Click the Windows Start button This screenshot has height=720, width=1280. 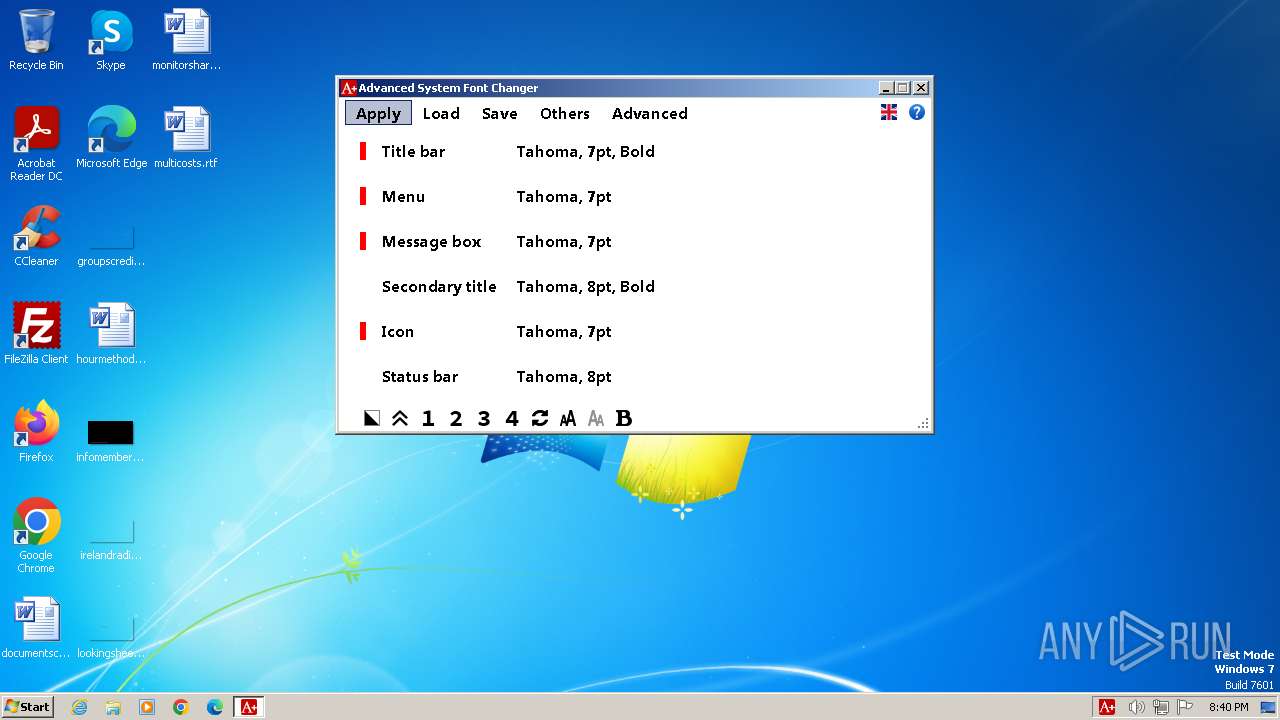28,707
